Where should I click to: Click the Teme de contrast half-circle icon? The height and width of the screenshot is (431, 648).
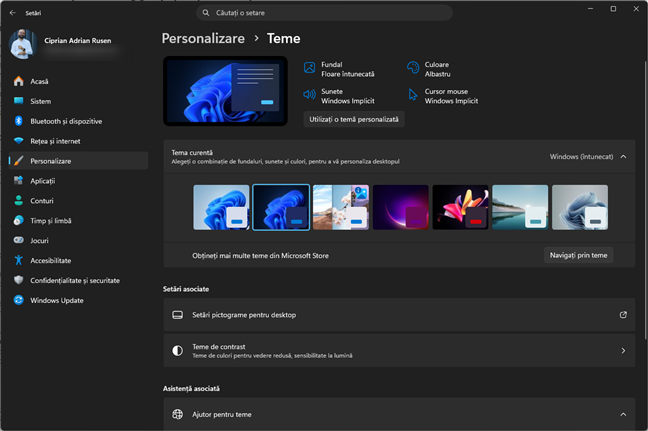click(178, 351)
